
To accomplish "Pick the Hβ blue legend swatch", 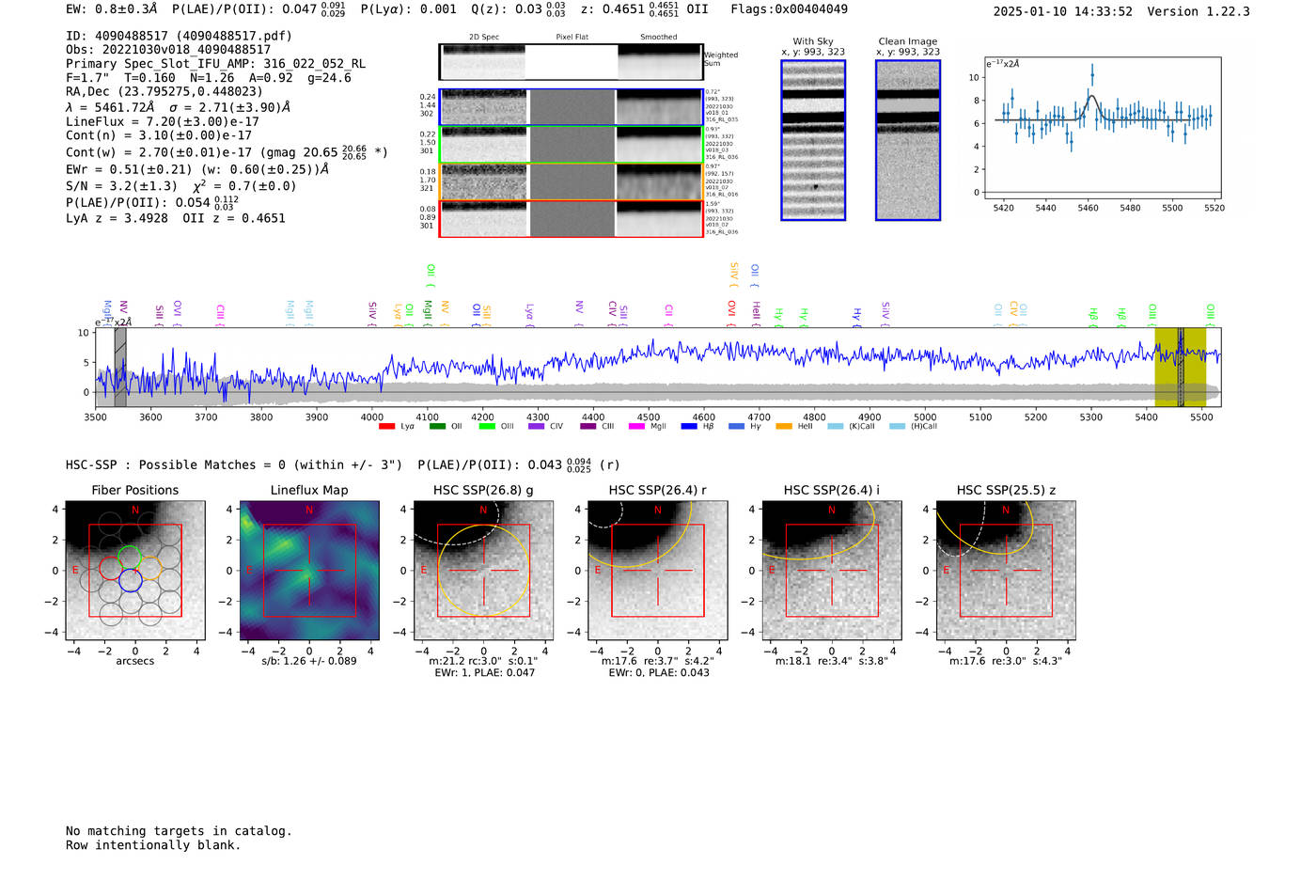I will tap(689, 427).
